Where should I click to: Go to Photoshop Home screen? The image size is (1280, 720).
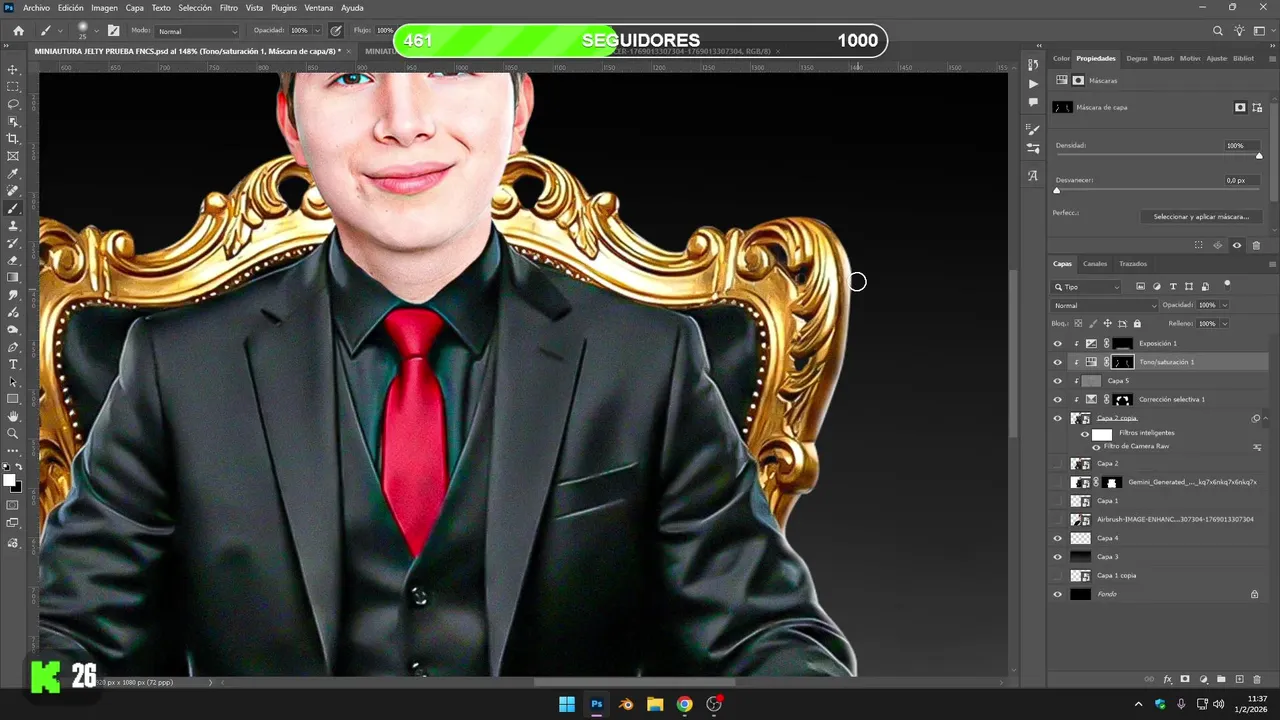pos(18,31)
